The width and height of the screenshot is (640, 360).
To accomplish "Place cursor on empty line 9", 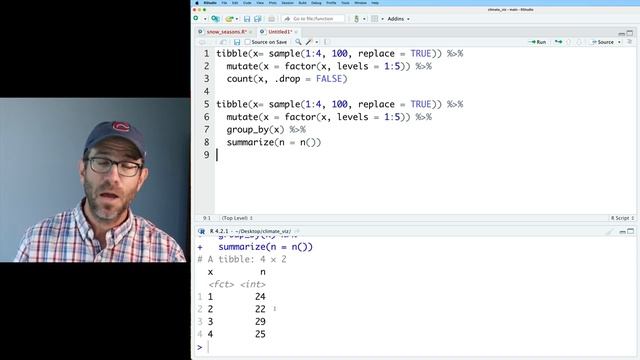I will pyautogui.click(x=424, y=155).
